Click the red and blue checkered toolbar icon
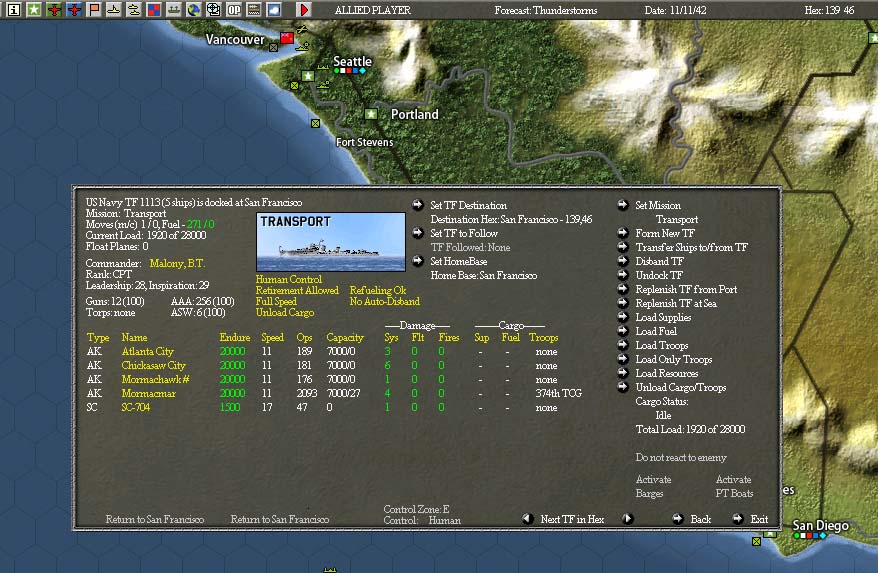The height and width of the screenshot is (573, 878). pos(153,10)
